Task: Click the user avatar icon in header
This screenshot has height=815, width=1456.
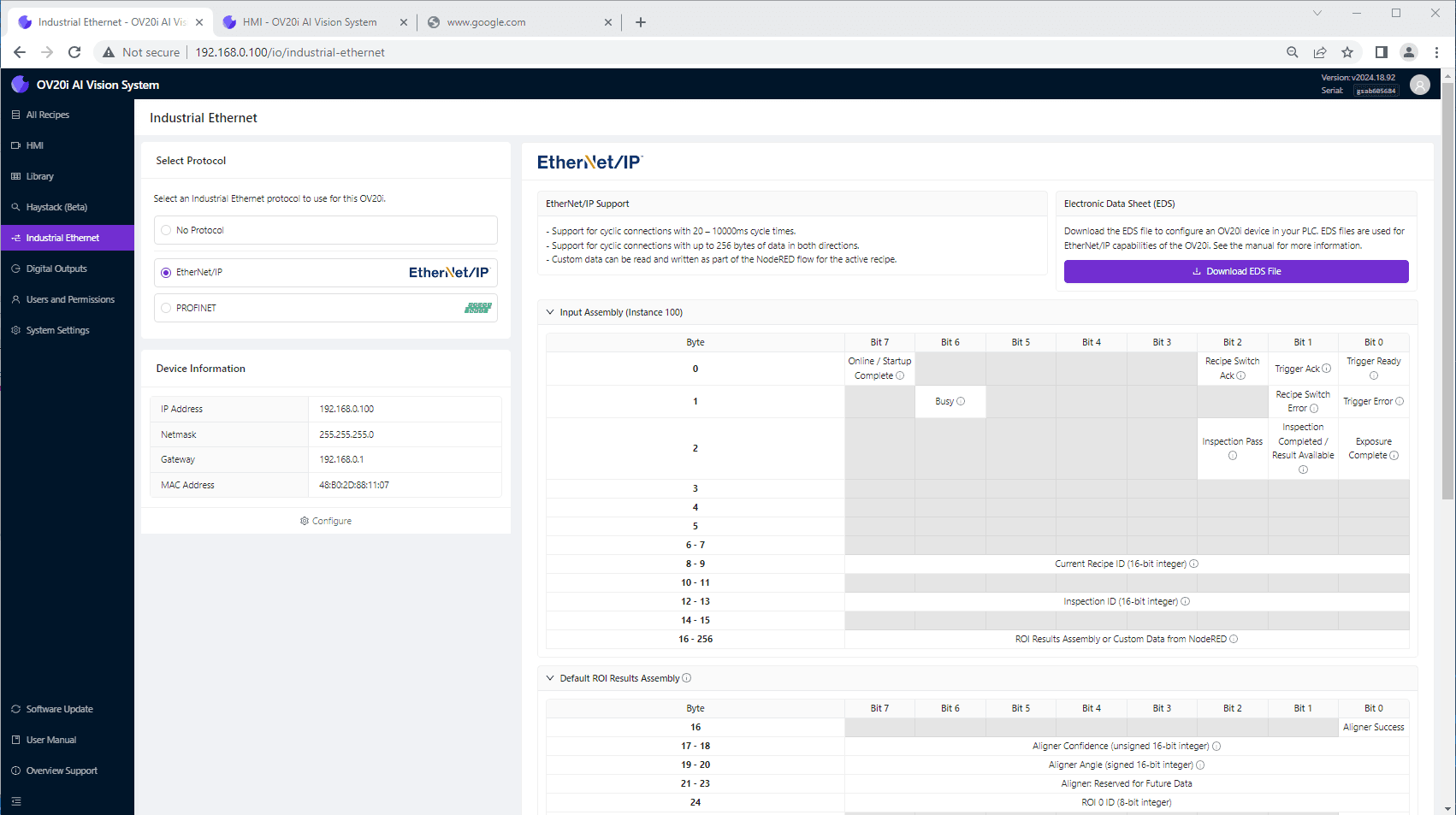Action: [1420, 85]
